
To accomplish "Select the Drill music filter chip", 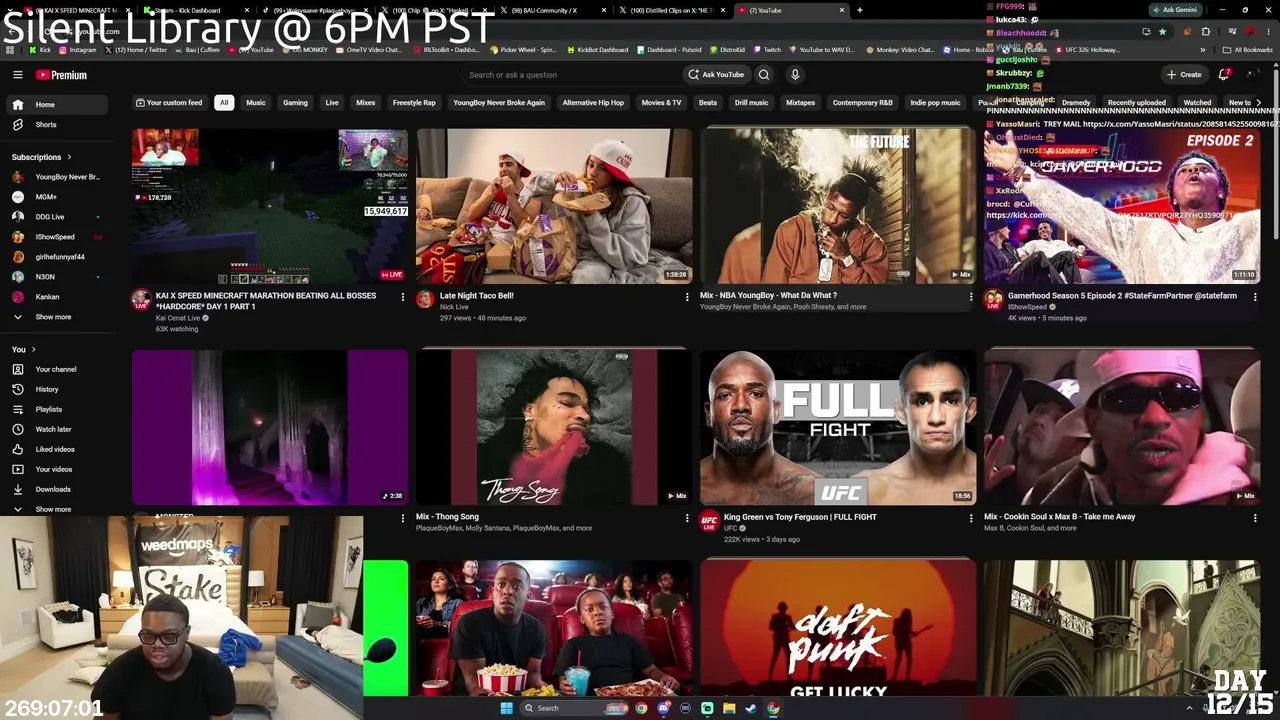I will click(751, 102).
